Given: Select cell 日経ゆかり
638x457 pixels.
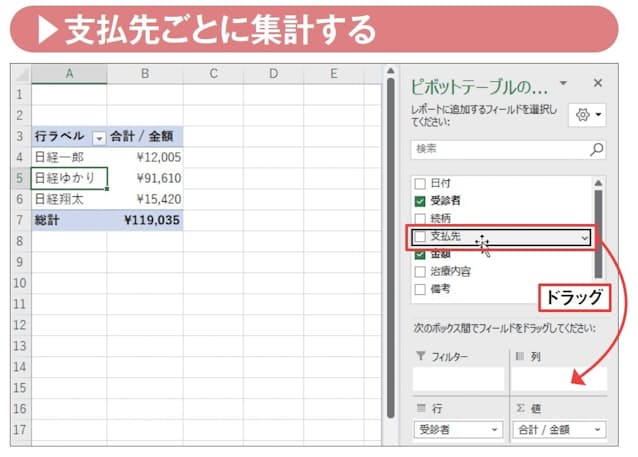Looking at the screenshot, I should (69, 178).
